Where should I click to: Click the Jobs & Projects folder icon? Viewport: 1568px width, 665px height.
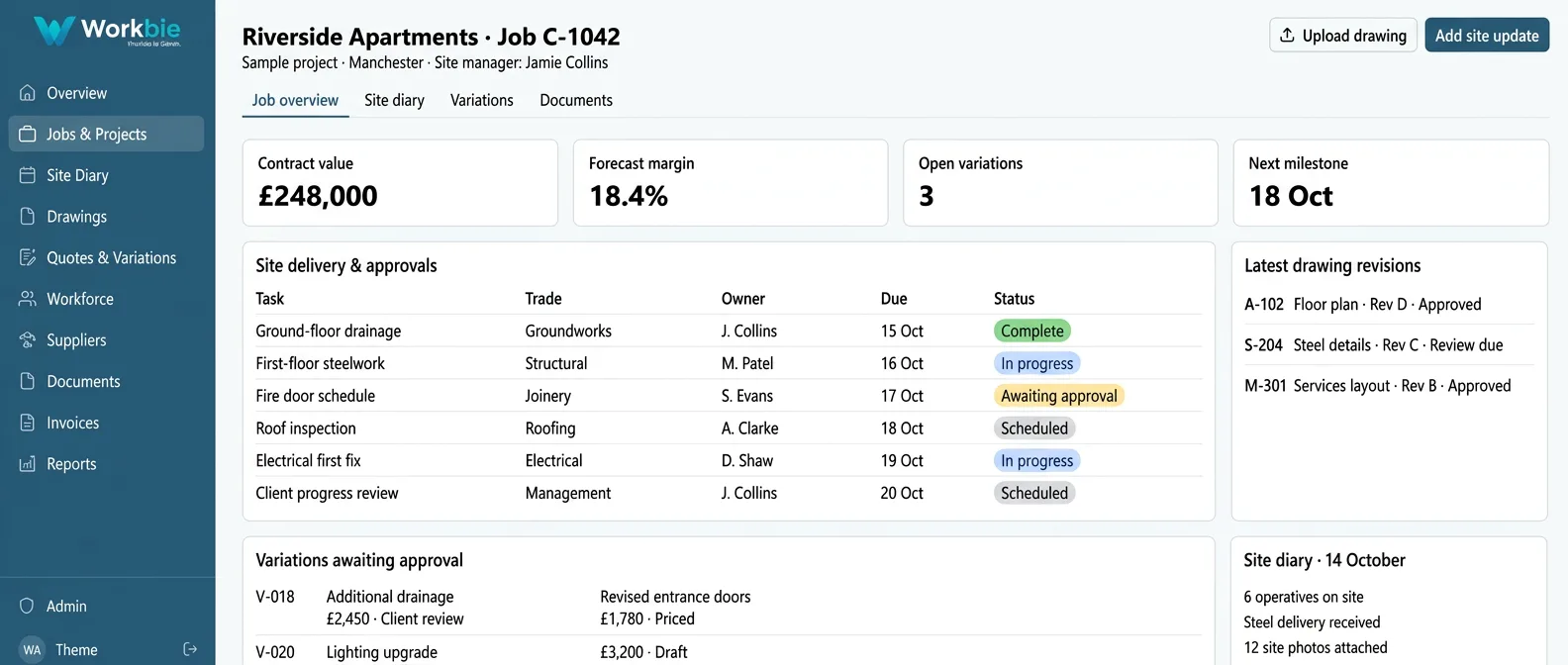click(28, 134)
